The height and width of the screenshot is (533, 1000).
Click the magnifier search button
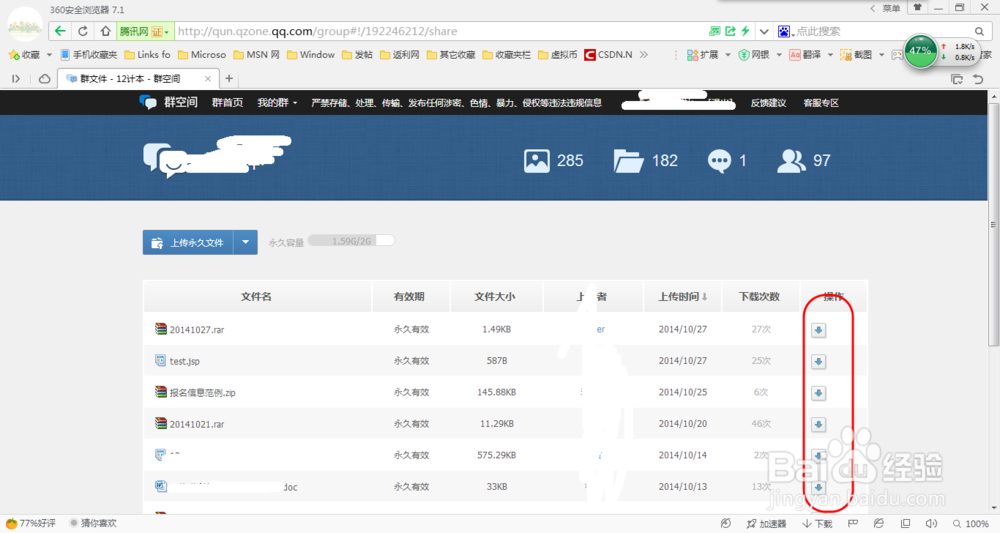979,31
